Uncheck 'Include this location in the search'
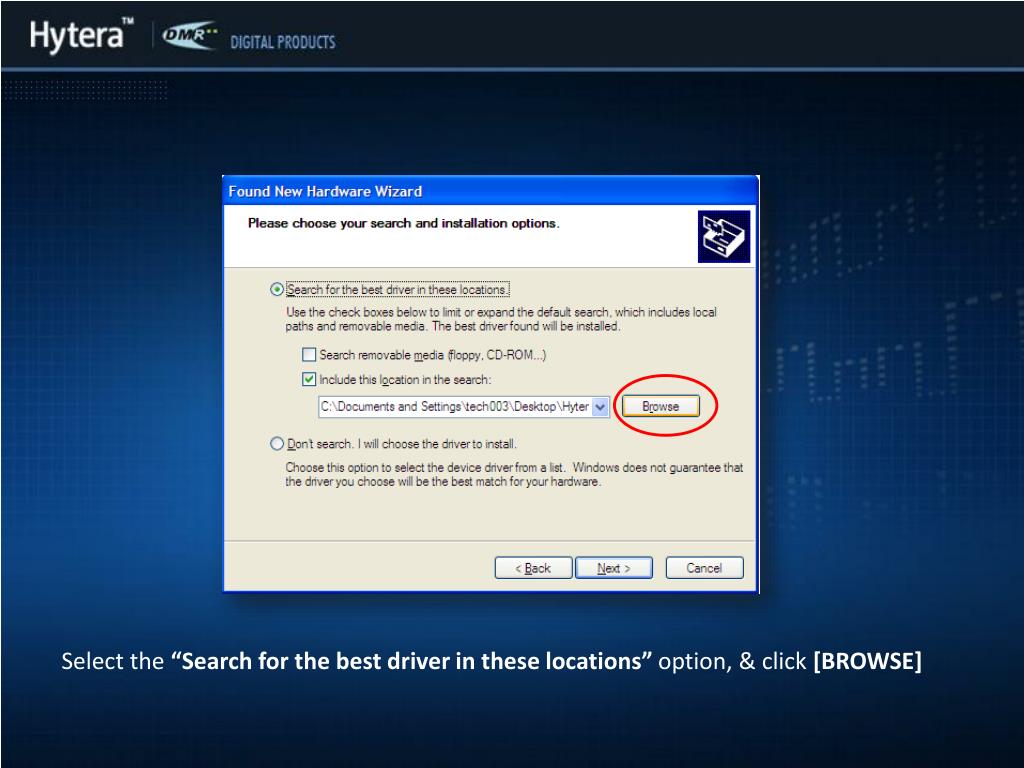Viewport: 1024px width, 768px height. (x=310, y=379)
